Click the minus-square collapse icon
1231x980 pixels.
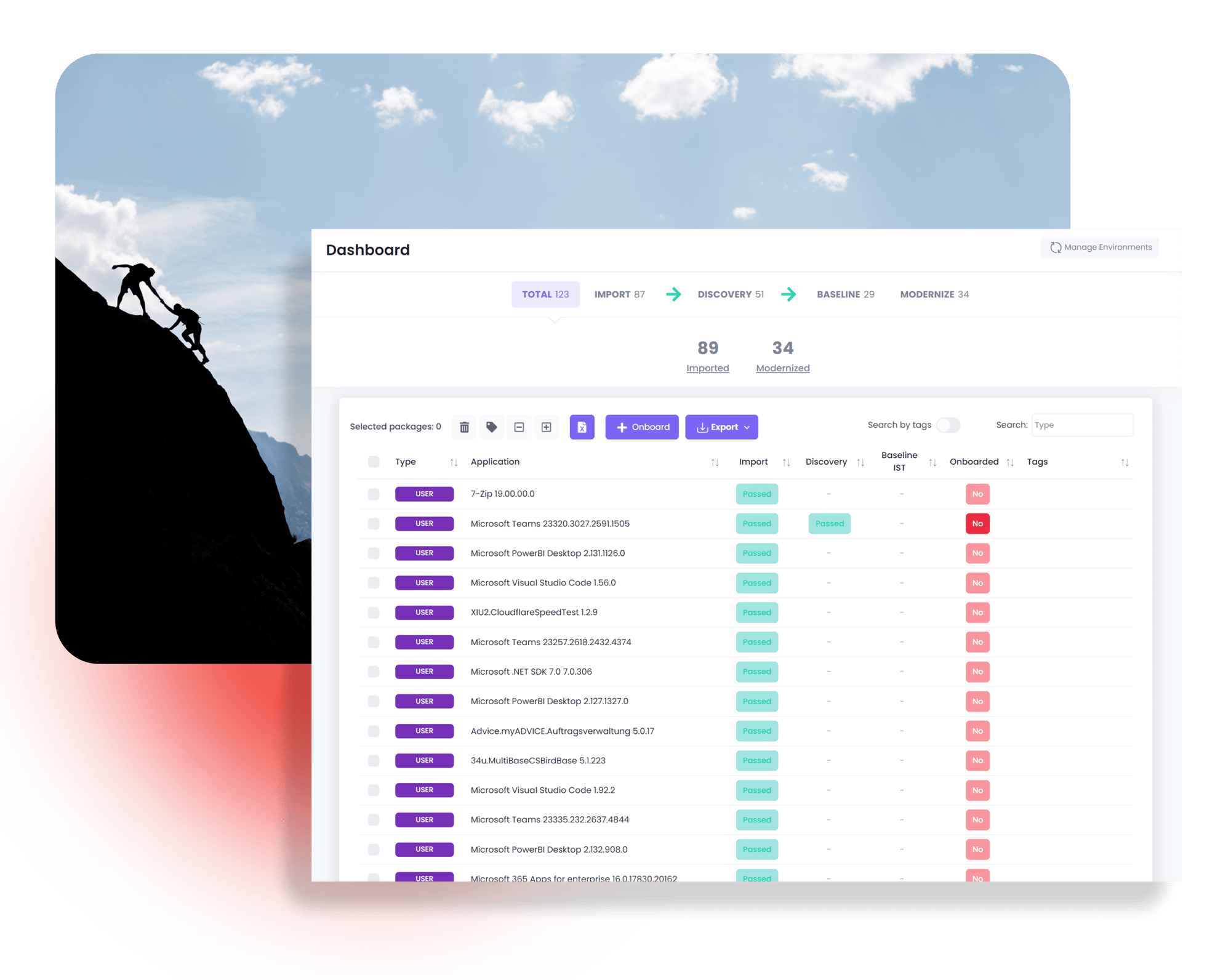[519, 427]
